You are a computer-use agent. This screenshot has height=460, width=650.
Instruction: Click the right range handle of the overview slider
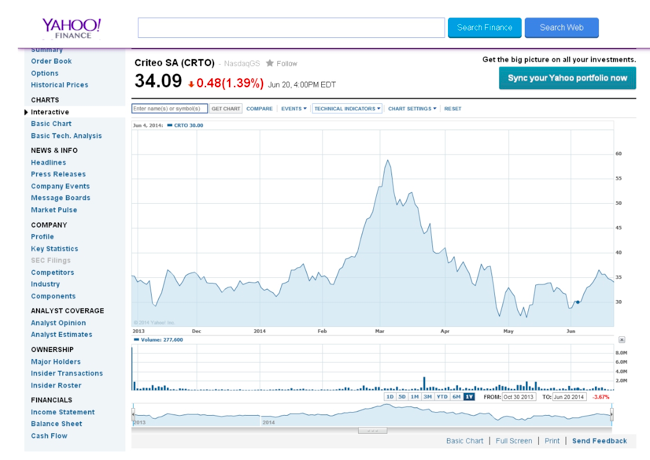point(611,414)
